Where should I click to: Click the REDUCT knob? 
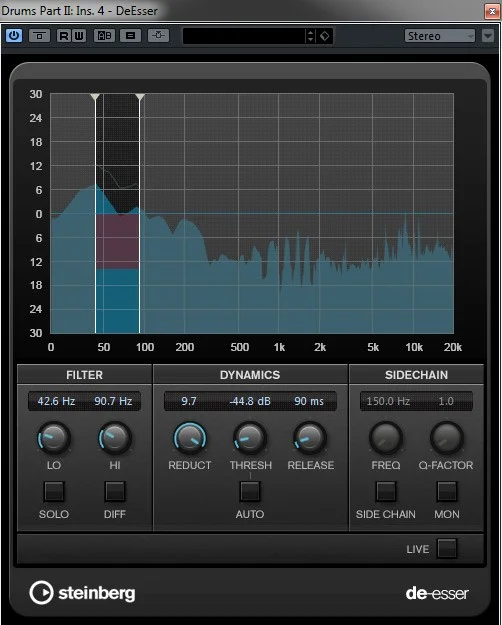[x=190, y=438]
